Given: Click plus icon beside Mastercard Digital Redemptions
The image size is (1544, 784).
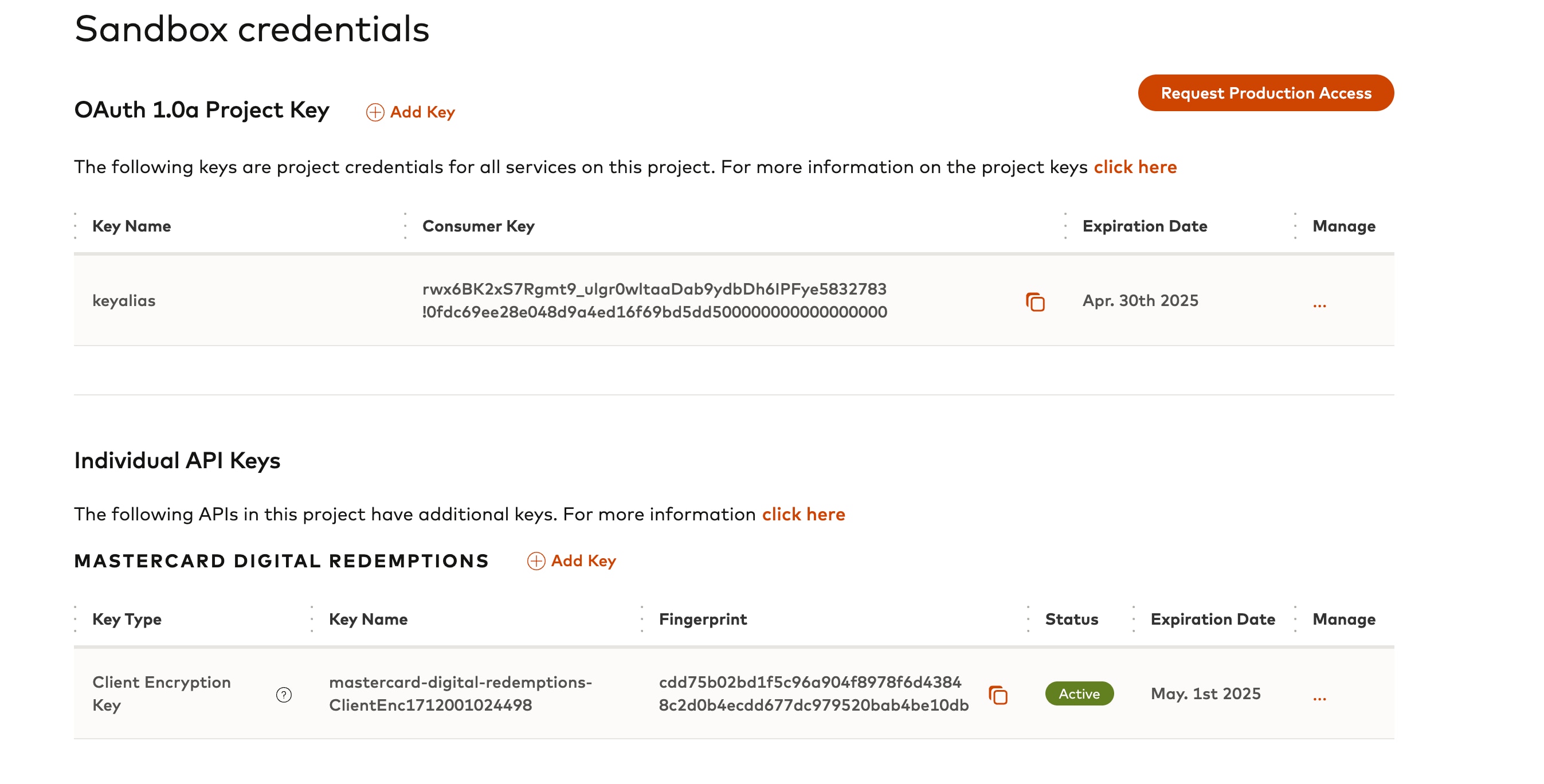Looking at the screenshot, I should (536, 560).
